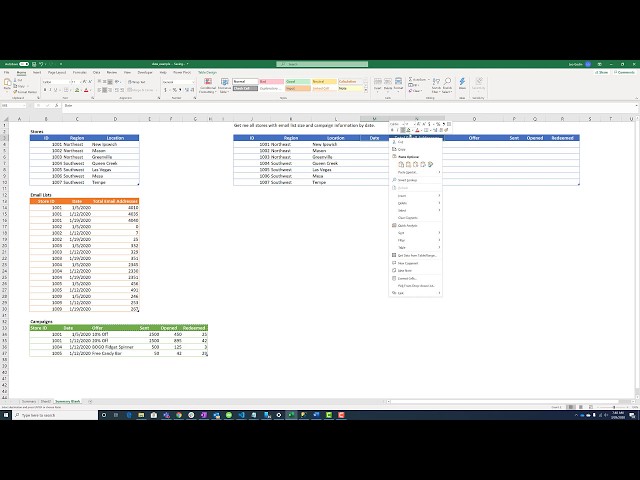
Task: Click the Save icon in the title bar
Action: click(34, 64)
